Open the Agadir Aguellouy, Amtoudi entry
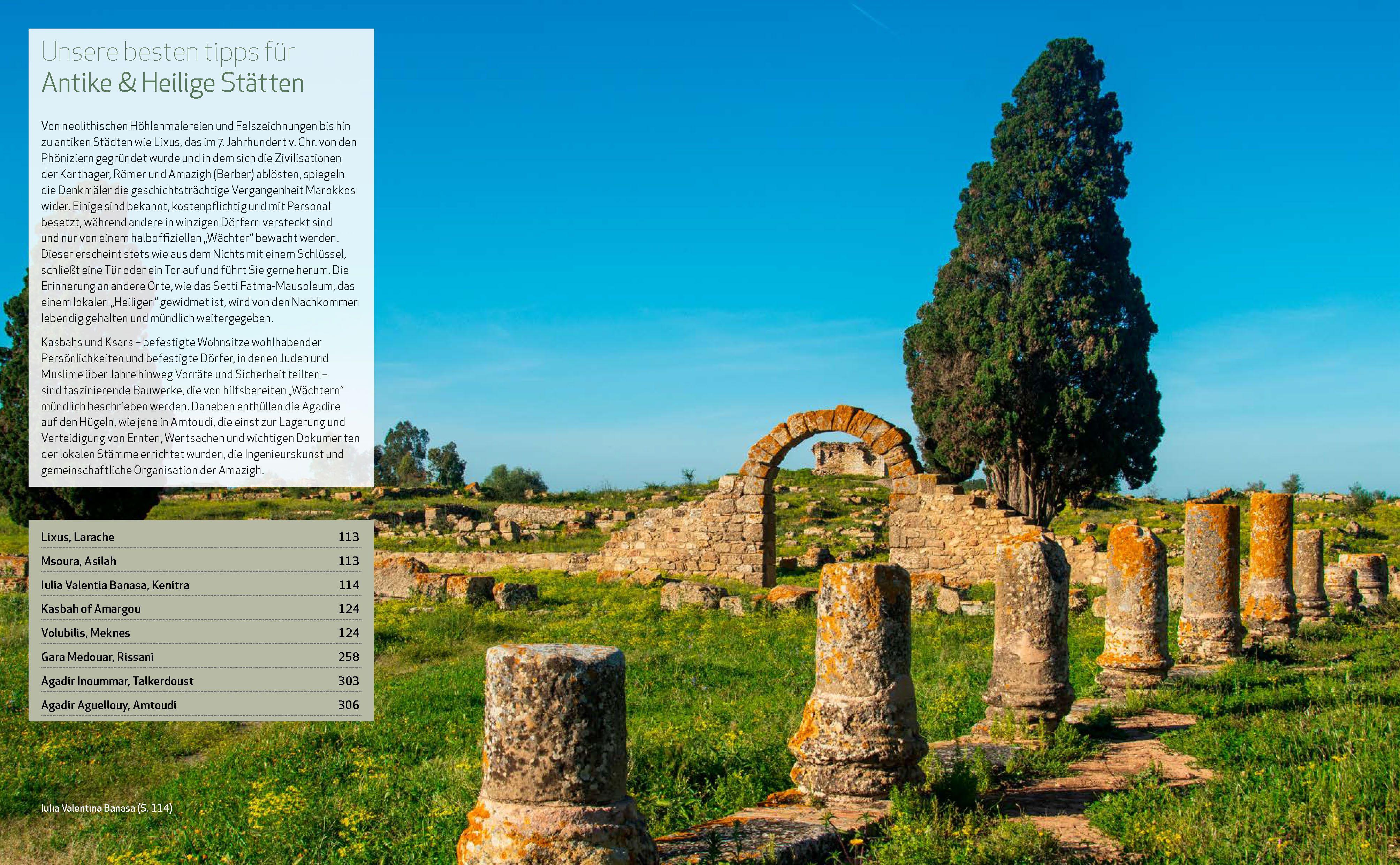 (x=109, y=705)
